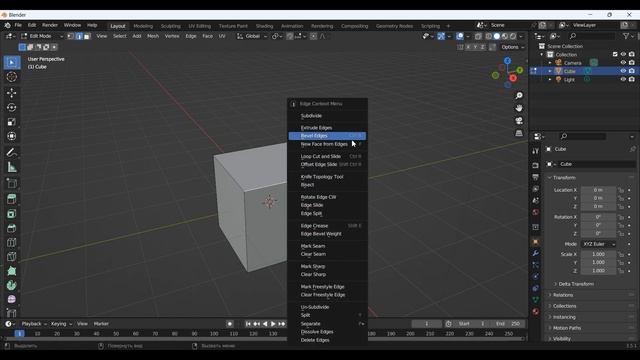
Task: Choose Loop Cut and Slide entry
Action: [327, 156]
